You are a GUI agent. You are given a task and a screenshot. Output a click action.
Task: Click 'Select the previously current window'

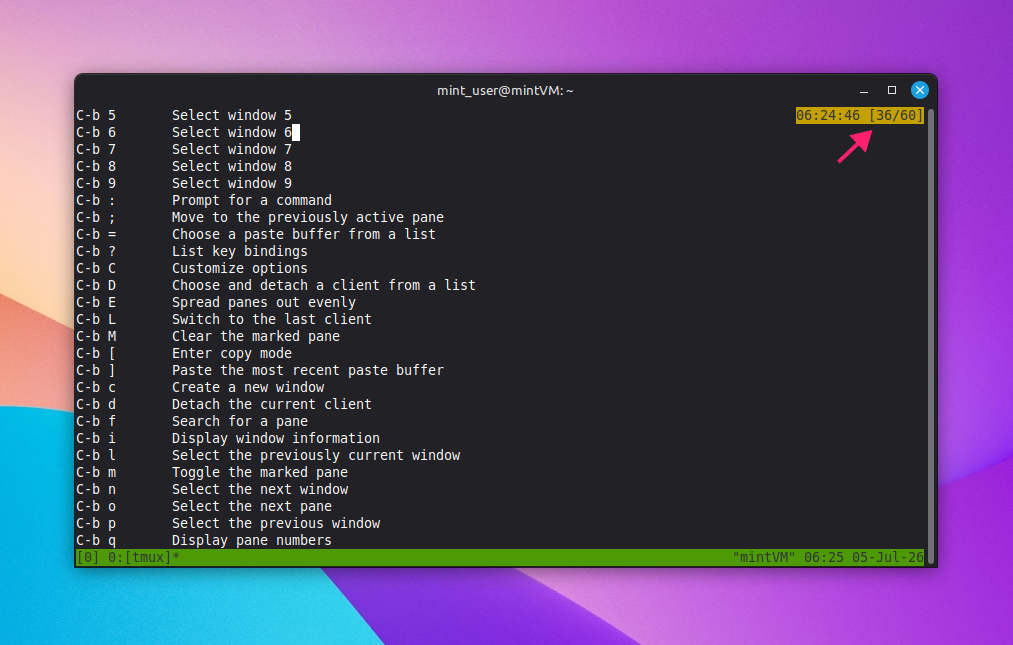[316, 456]
